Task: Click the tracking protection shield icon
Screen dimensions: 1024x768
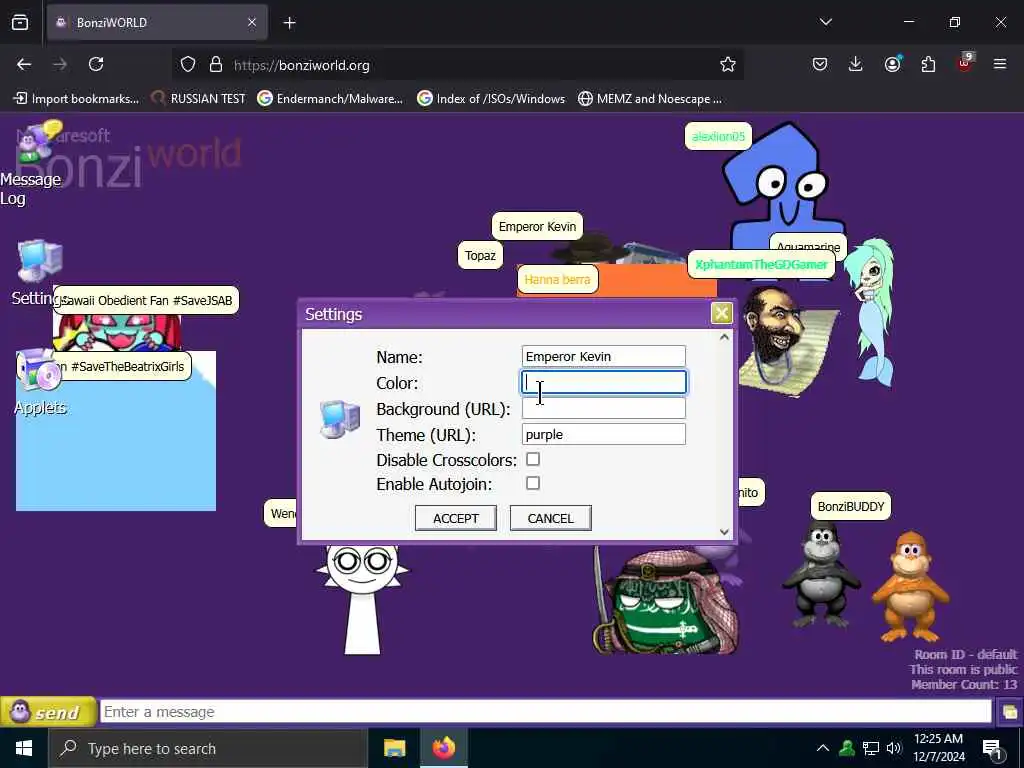Action: [188, 65]
